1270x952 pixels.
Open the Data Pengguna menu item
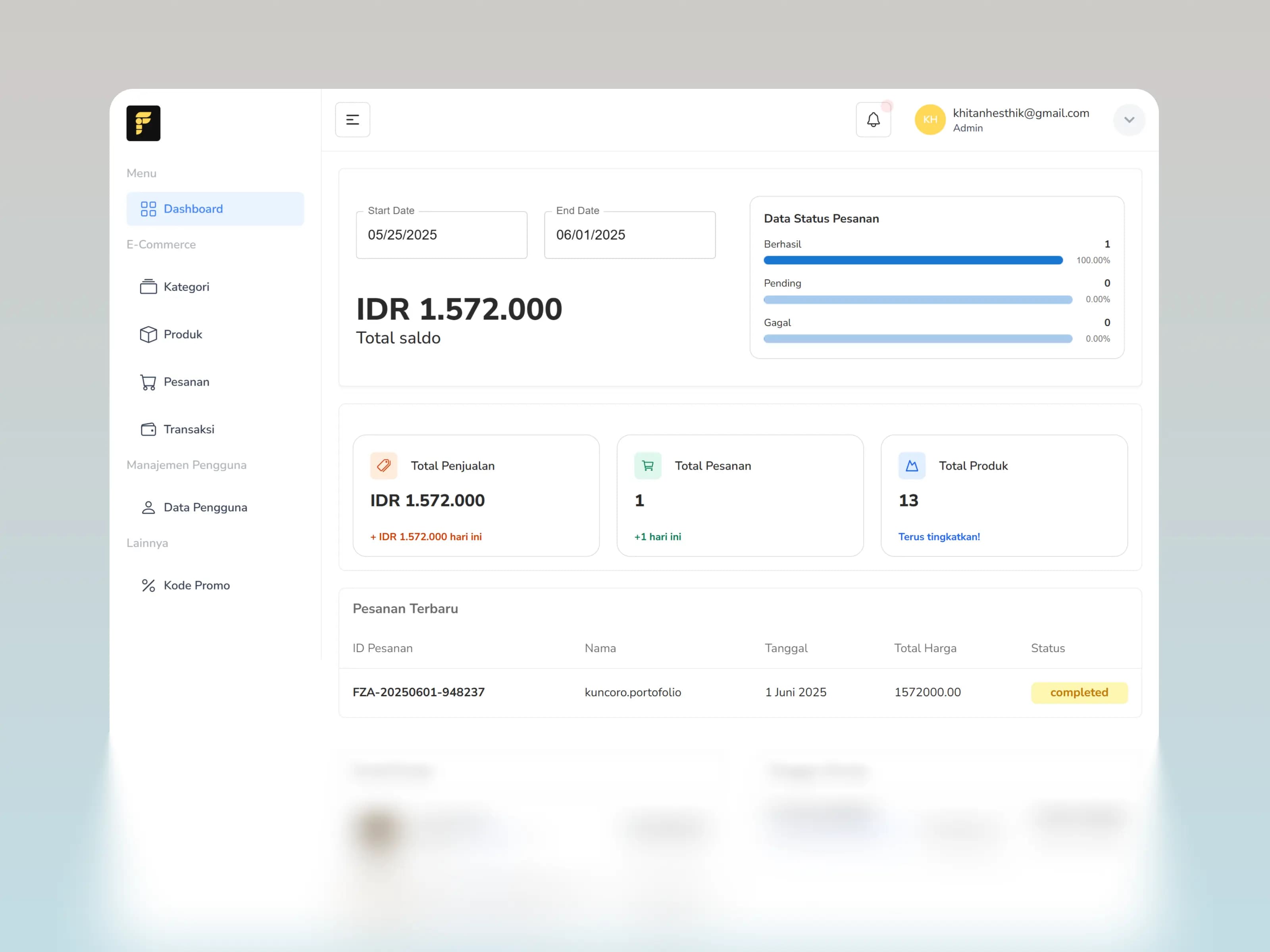click(x=215, y=507)
